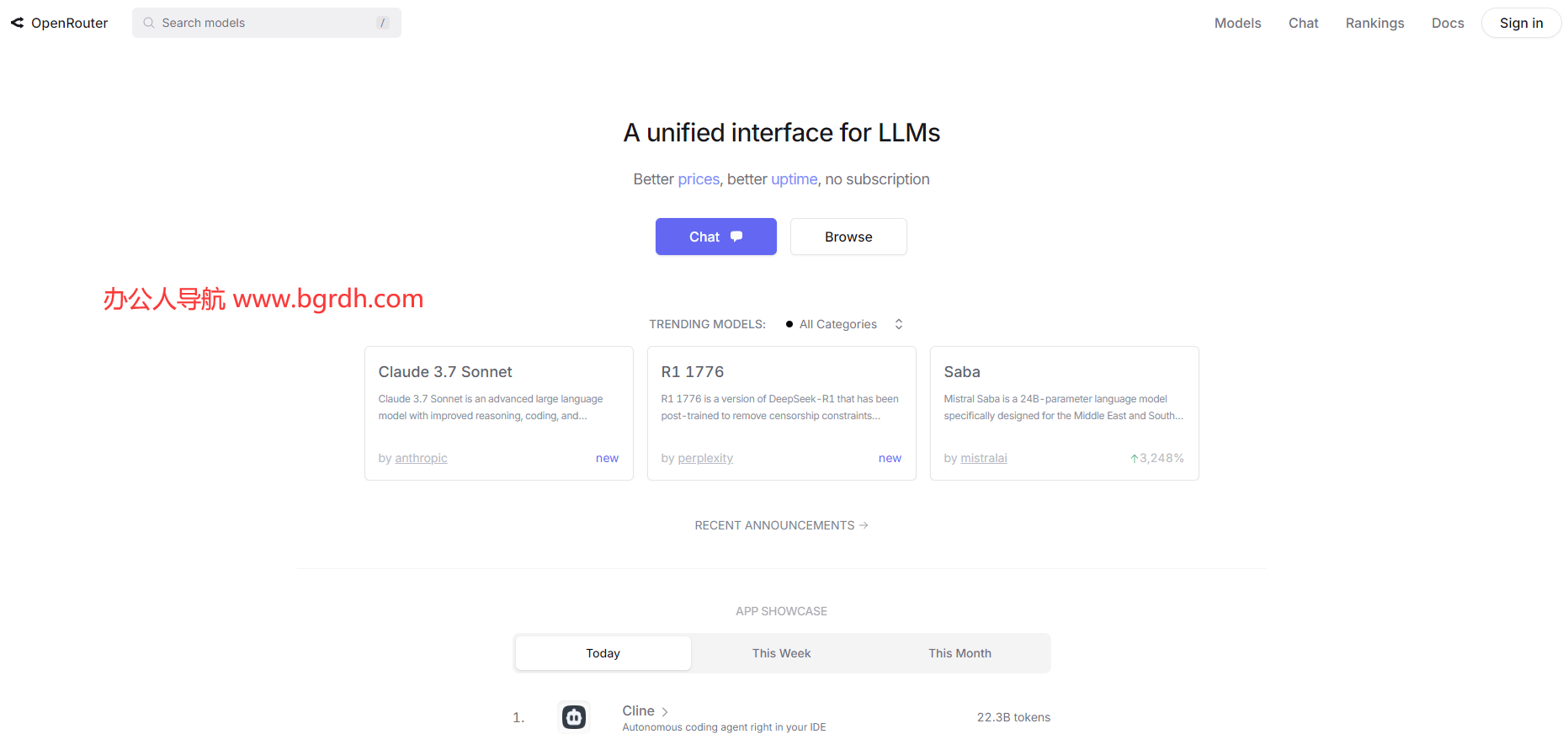Image resolution: width=1568 pixels, height=750 pixels.
Task: Click the OpenRouter logo icon
Action: (x=17, y=23)
